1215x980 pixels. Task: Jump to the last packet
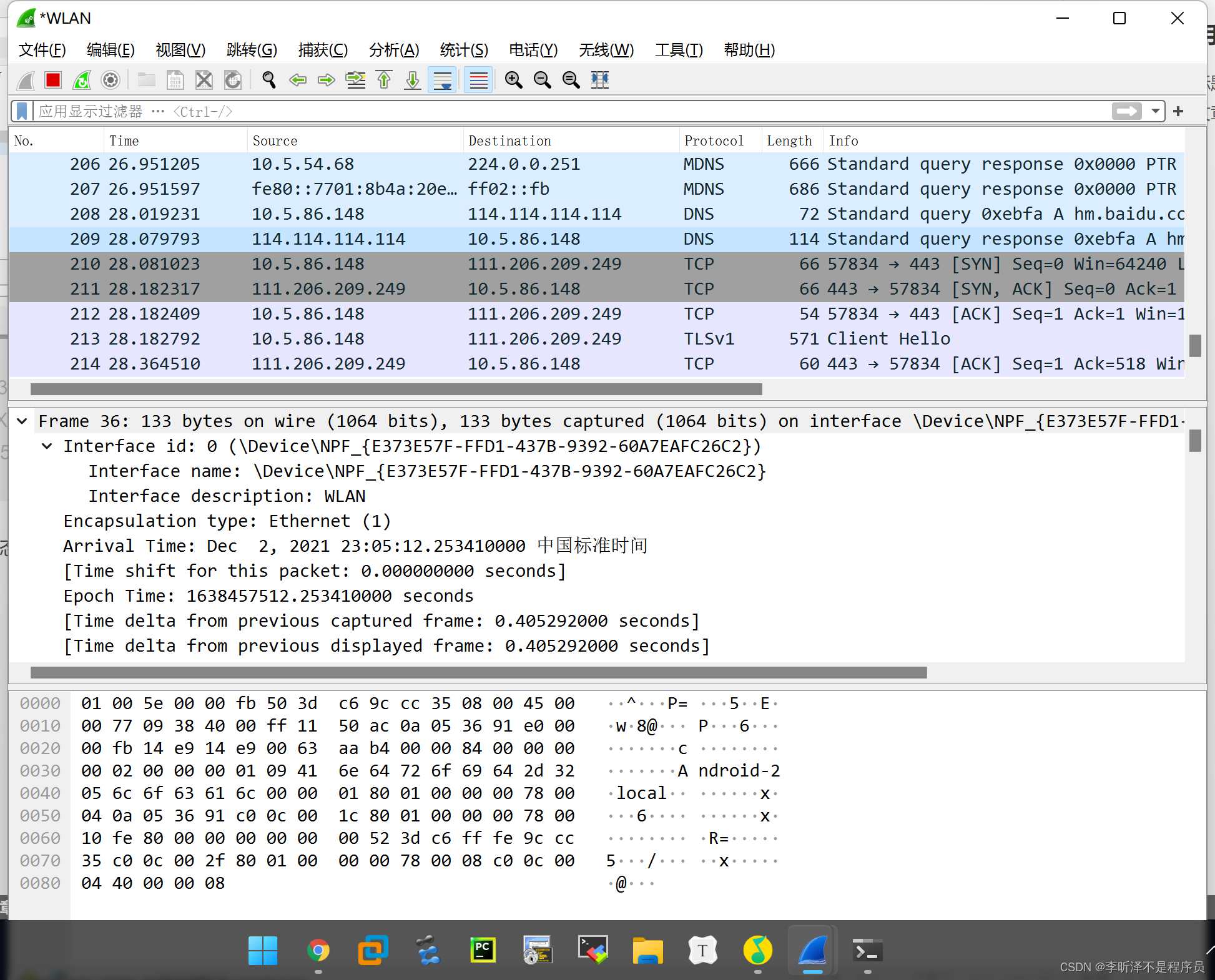pos(413,80)
